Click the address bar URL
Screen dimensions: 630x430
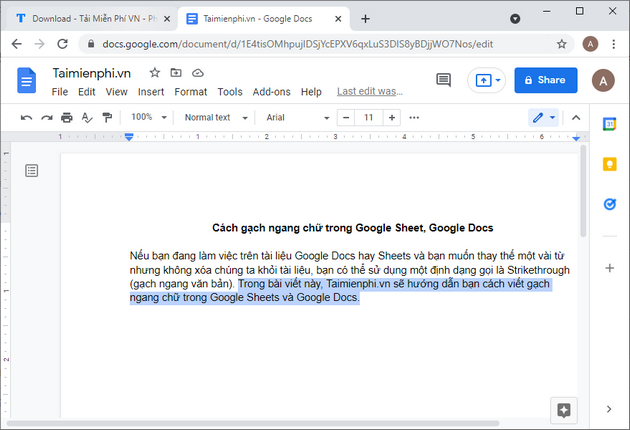click(298, 44)
